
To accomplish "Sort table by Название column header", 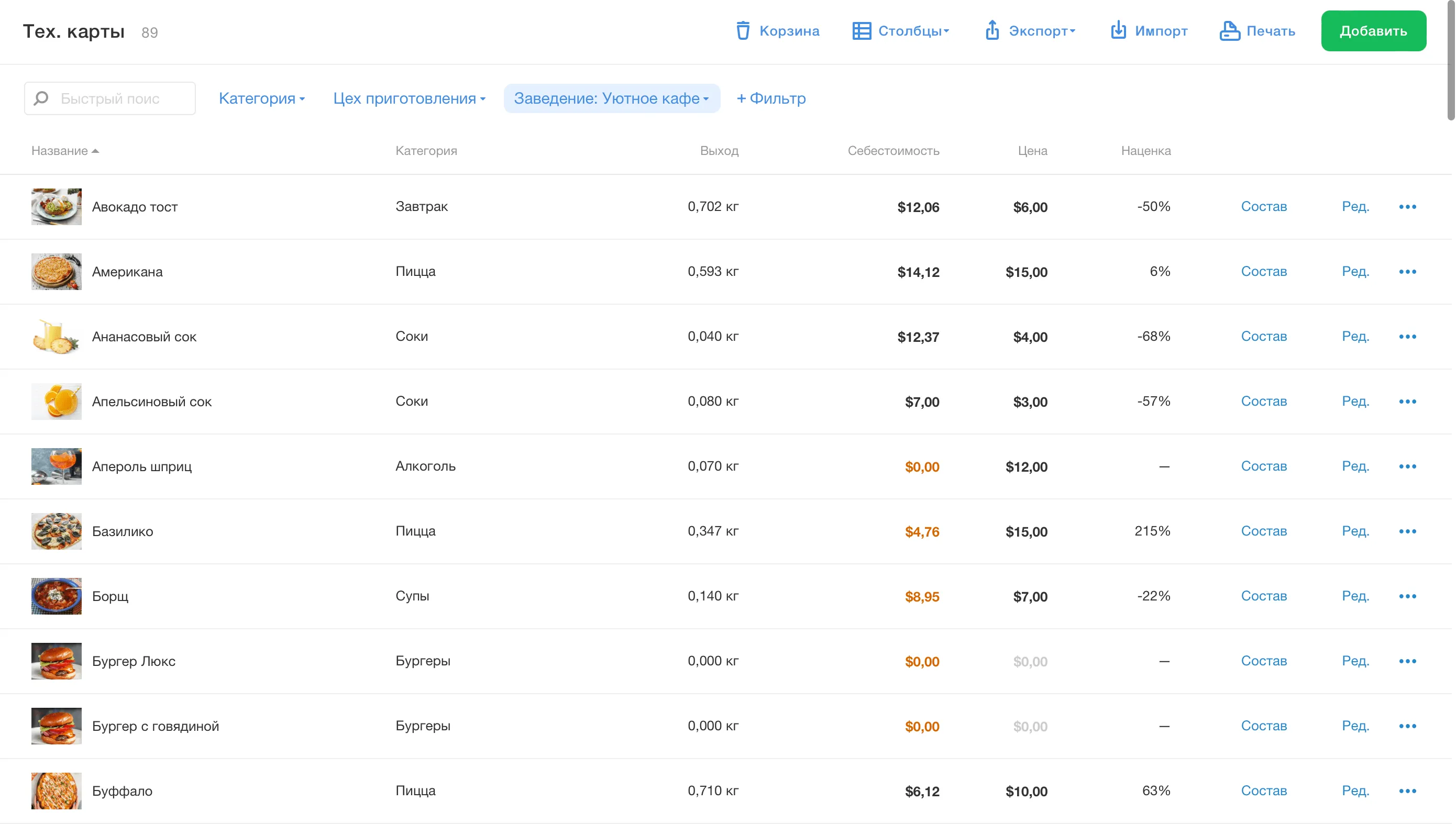I will tap(60, 151).
